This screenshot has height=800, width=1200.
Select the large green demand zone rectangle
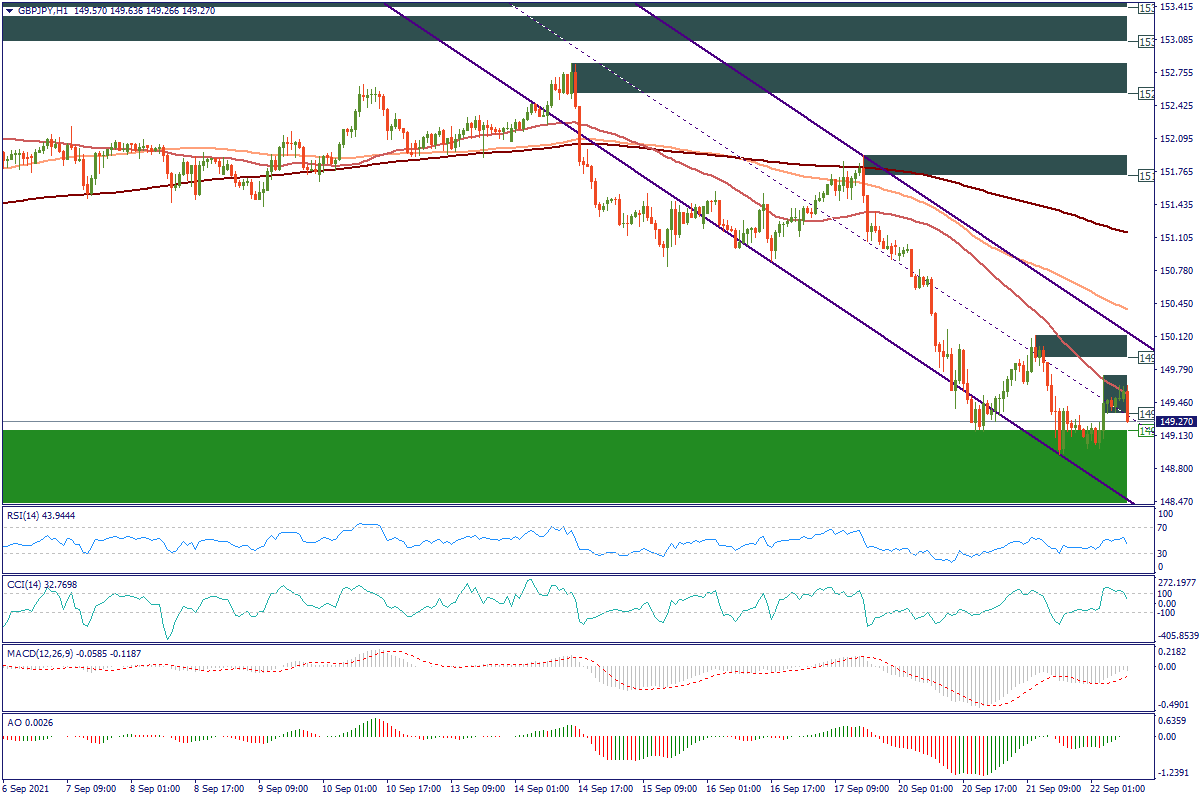560,465
